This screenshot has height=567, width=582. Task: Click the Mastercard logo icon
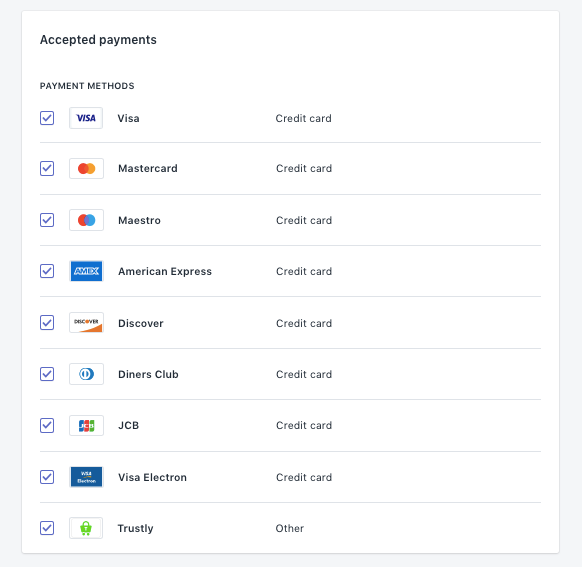(x=86, y=168)
